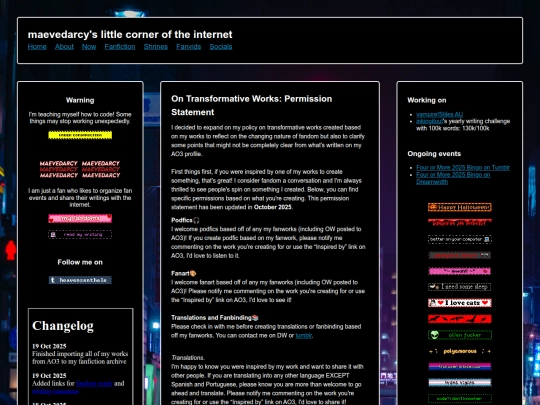This screenshot has width=540, height=405.
Task: Click the pink 'aaagh!!' badge
Action: pyautogui.click(x=459, y=271)
